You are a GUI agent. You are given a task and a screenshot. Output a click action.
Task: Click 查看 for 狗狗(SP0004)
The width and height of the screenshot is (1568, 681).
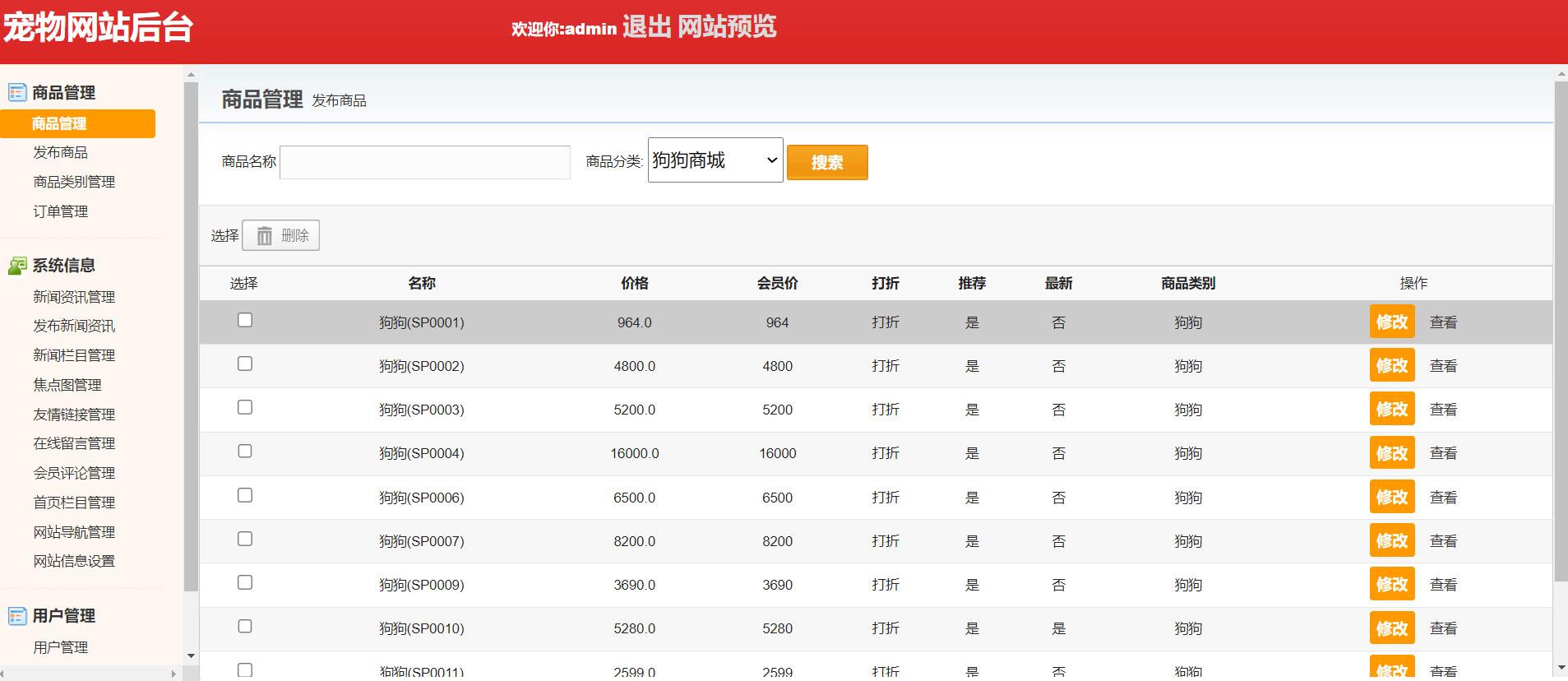pos(1443,453)
